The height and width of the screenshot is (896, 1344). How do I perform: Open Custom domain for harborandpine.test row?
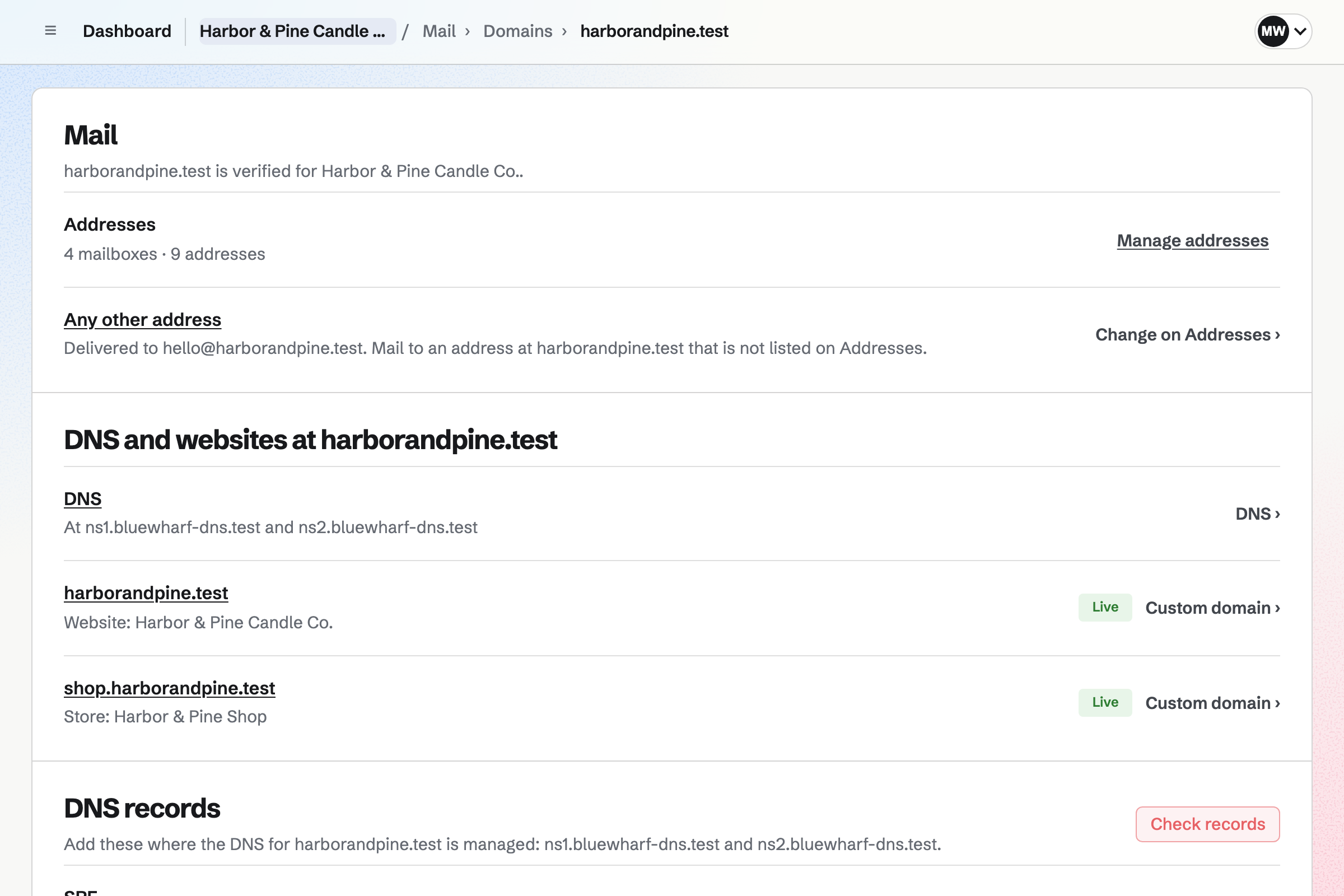pyautogui.click(x=1212, y=608)
